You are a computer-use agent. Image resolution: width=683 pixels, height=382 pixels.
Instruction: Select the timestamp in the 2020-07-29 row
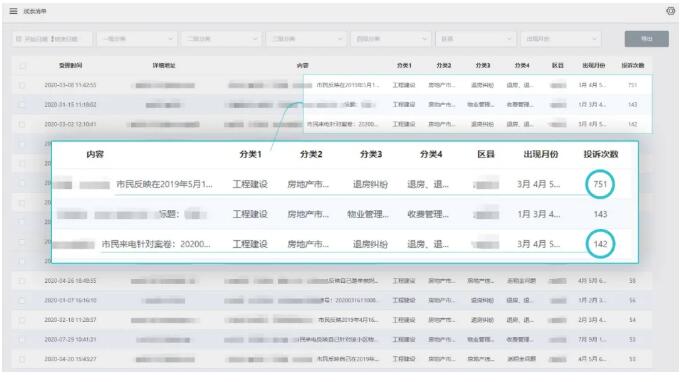pyautogui.click(x=71, y=339)
